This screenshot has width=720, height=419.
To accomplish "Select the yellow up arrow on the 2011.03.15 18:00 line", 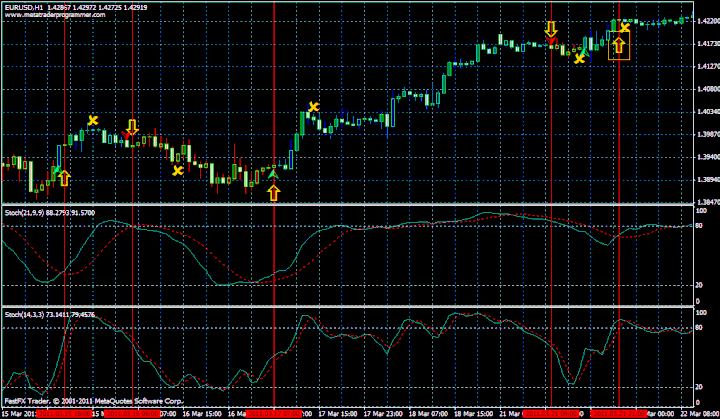I will 64,178.
